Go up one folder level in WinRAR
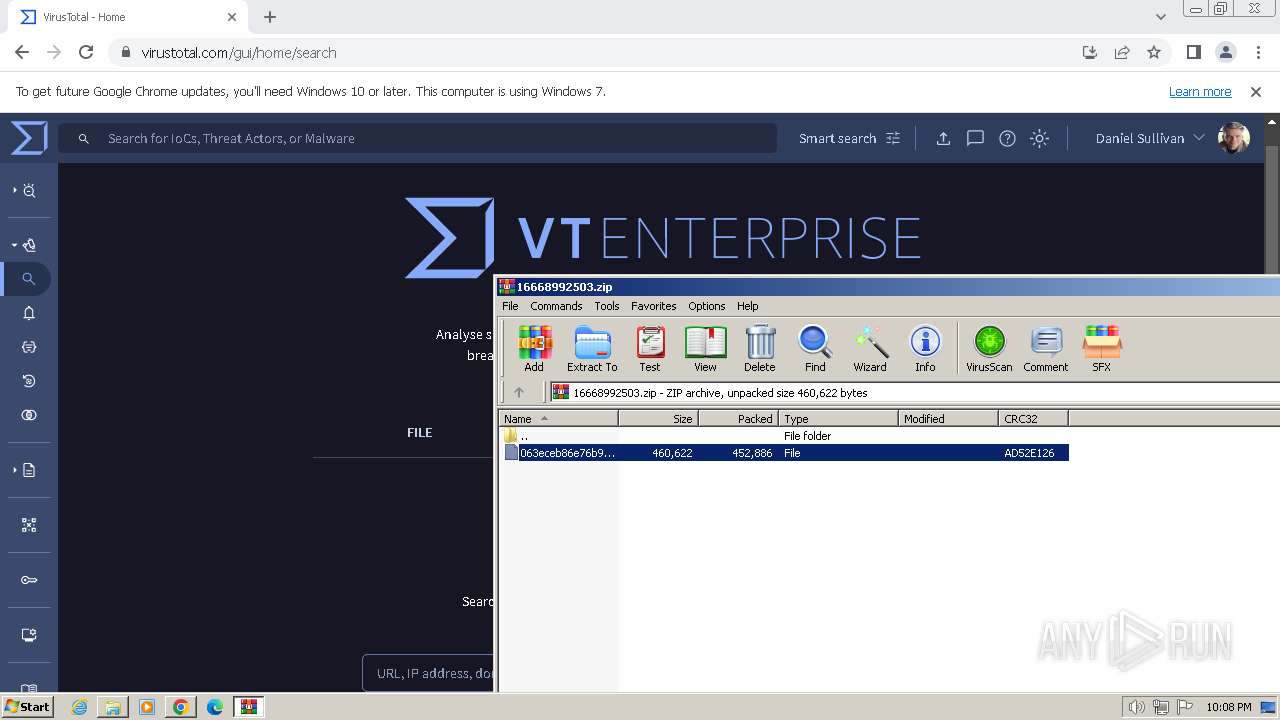The height and width of the screenshot is (720, 1280). (519, 393)
